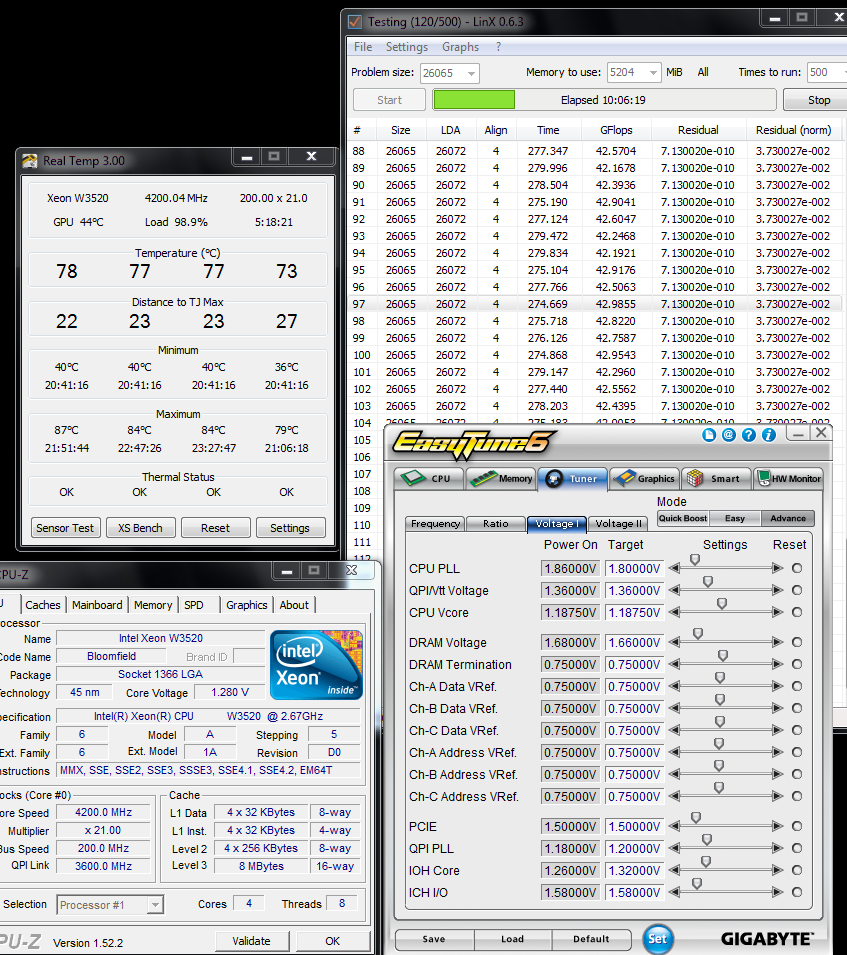Click the LinX title bar icon
847x955 pixels.
click(354, 22)
